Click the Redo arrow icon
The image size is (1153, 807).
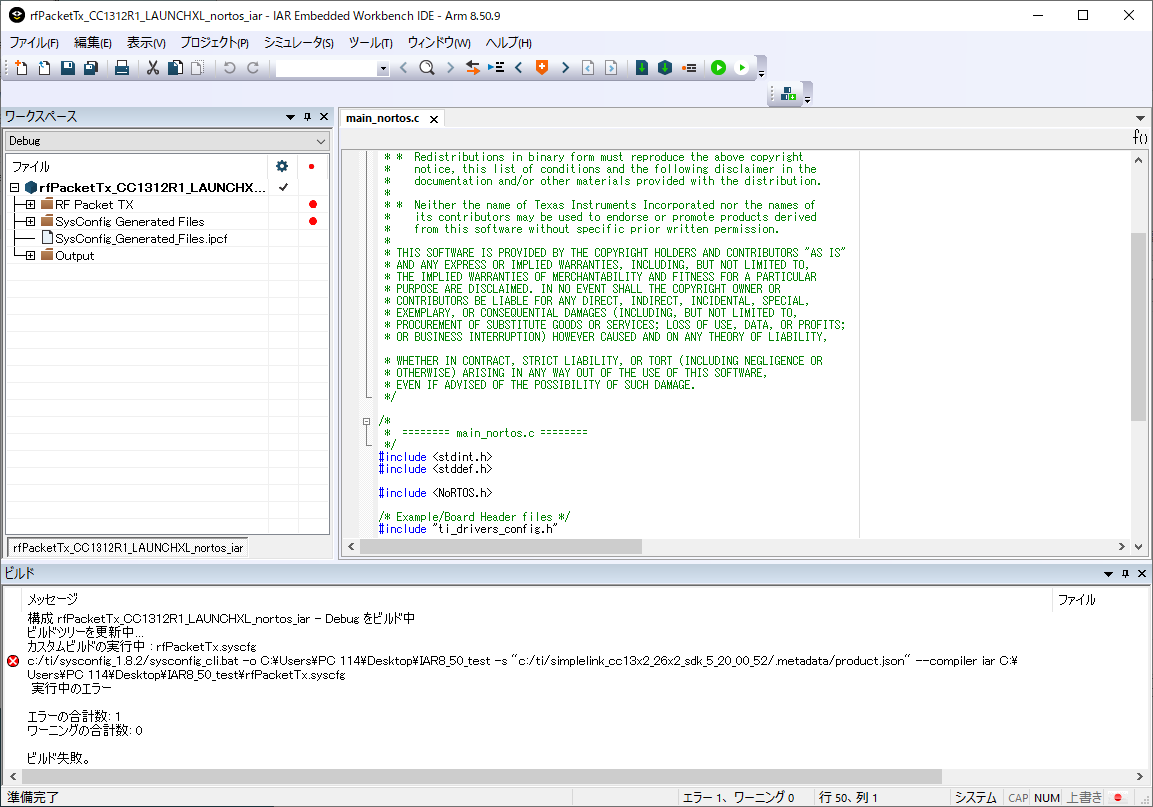[x=253, y=68]
